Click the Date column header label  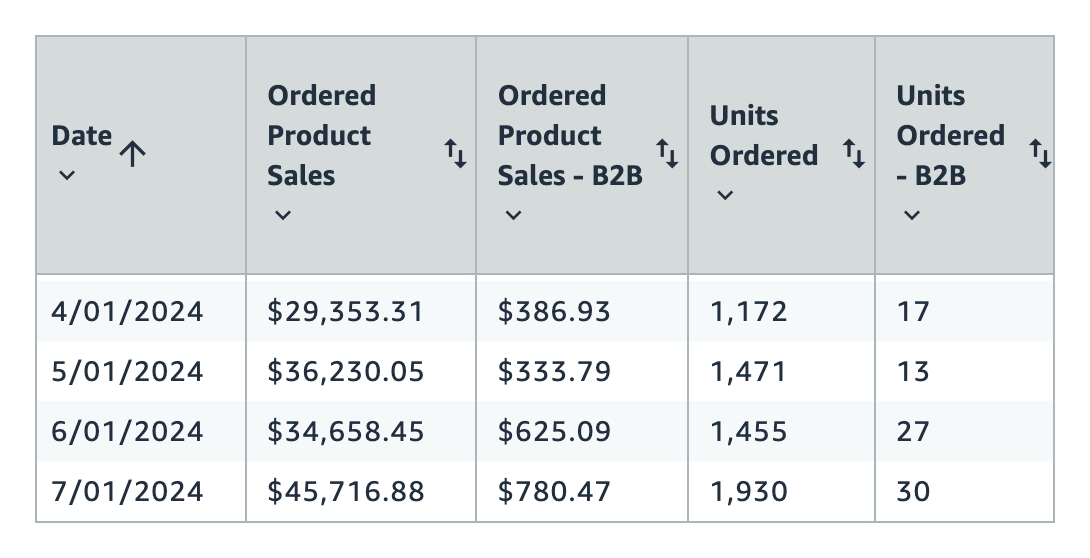point(82,136)
